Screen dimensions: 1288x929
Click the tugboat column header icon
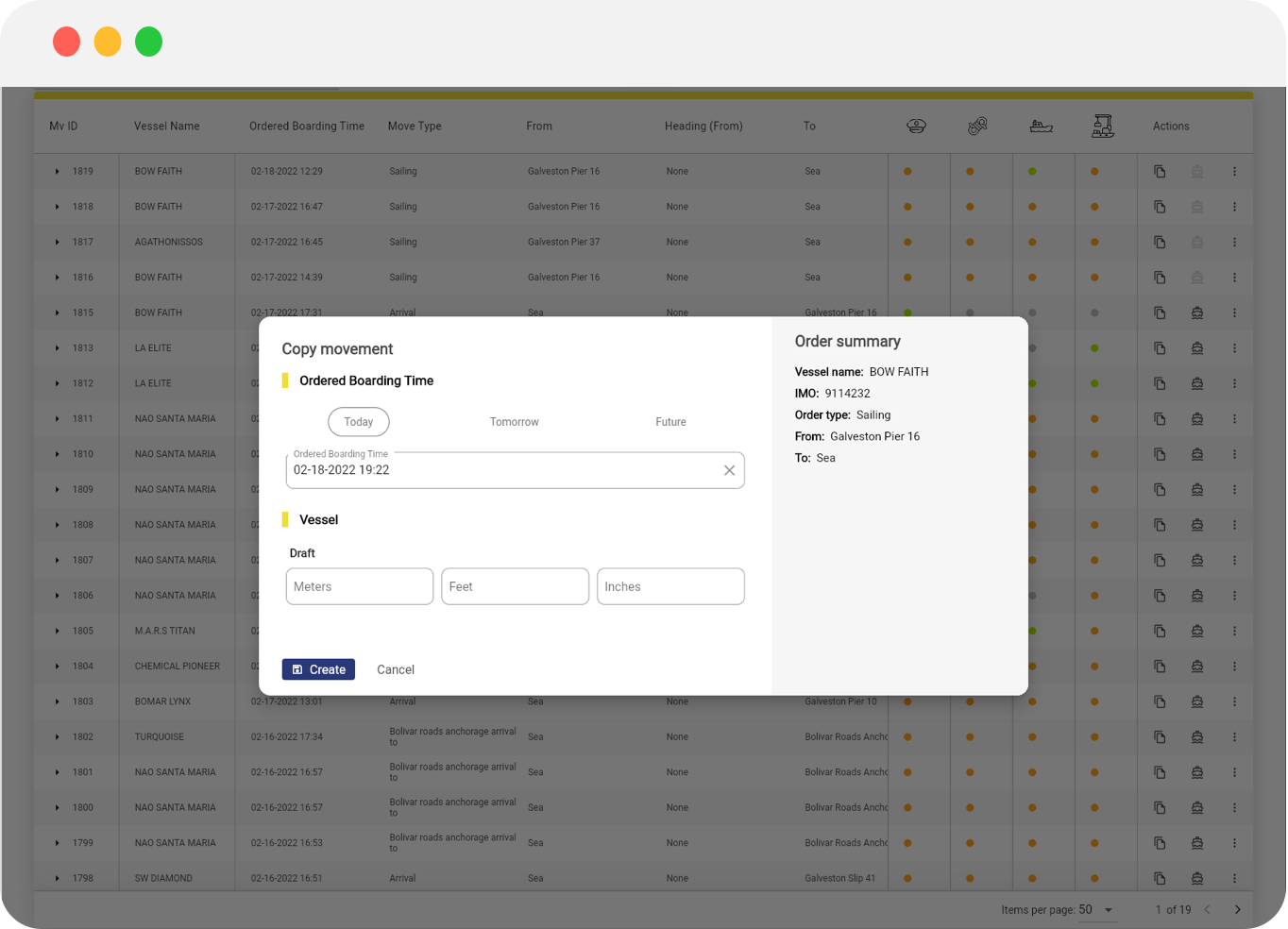click(1039, 125)
